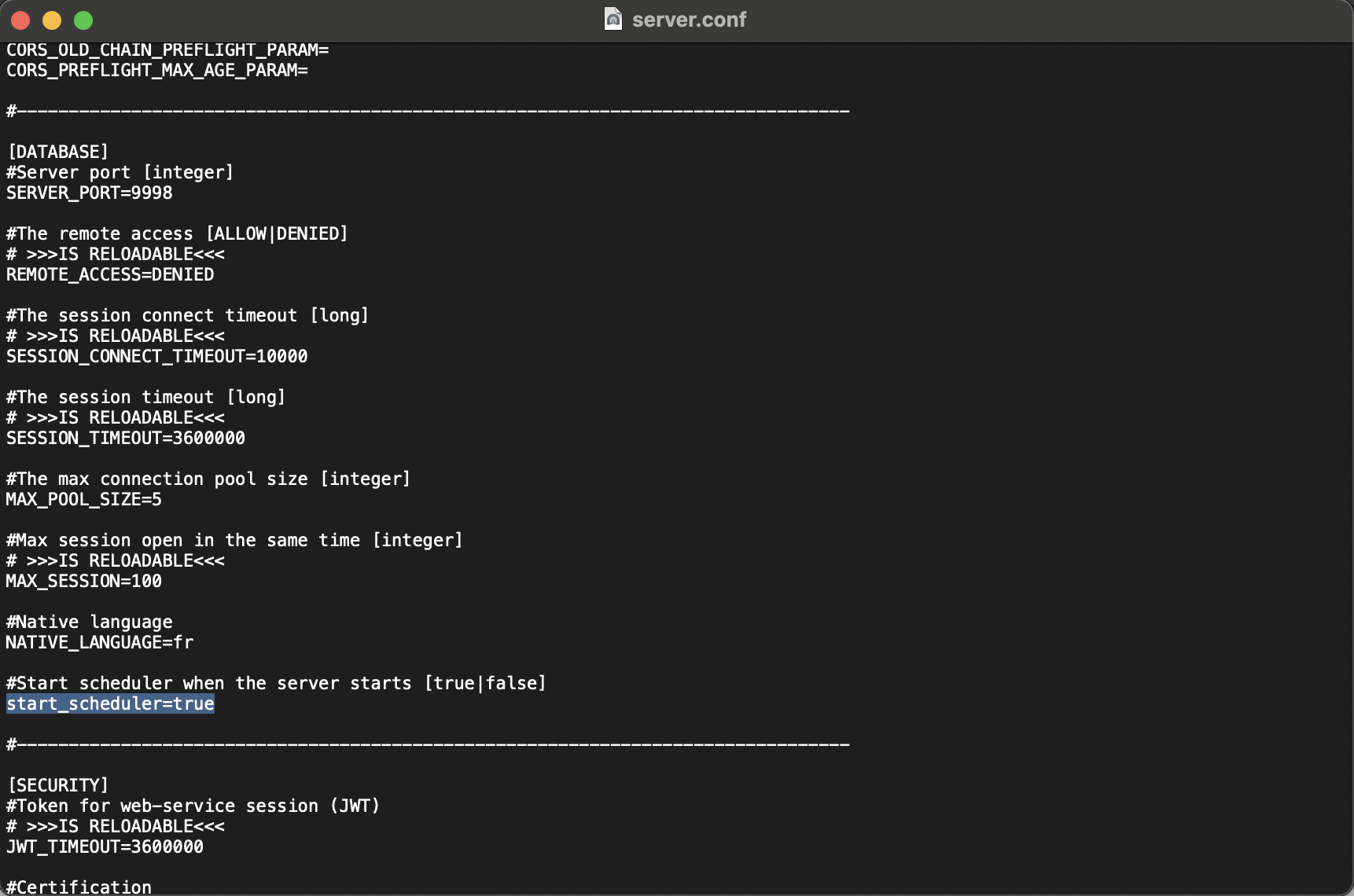This screenshot has height=896, width=1354.
Task: Click the highlighted start_scheduler=true text
Action: tap(110, 704)
